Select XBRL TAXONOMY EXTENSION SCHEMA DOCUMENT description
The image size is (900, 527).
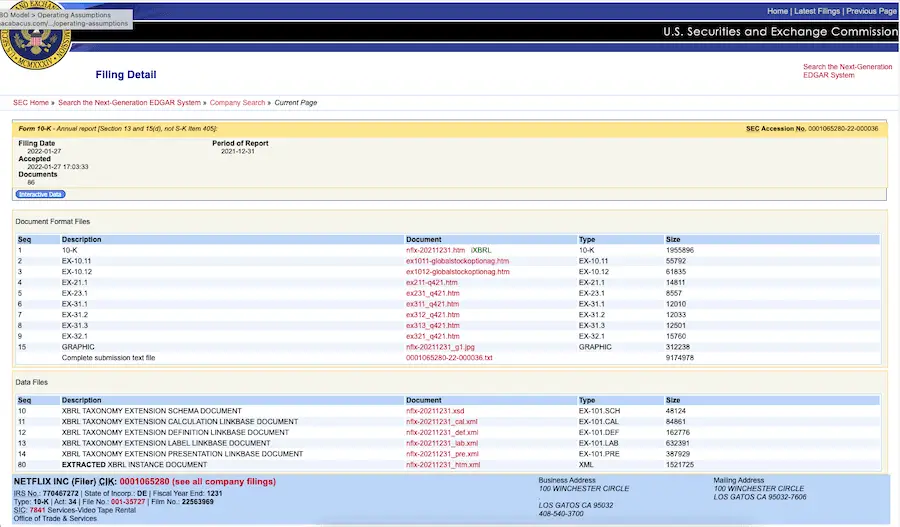point(152,411)
